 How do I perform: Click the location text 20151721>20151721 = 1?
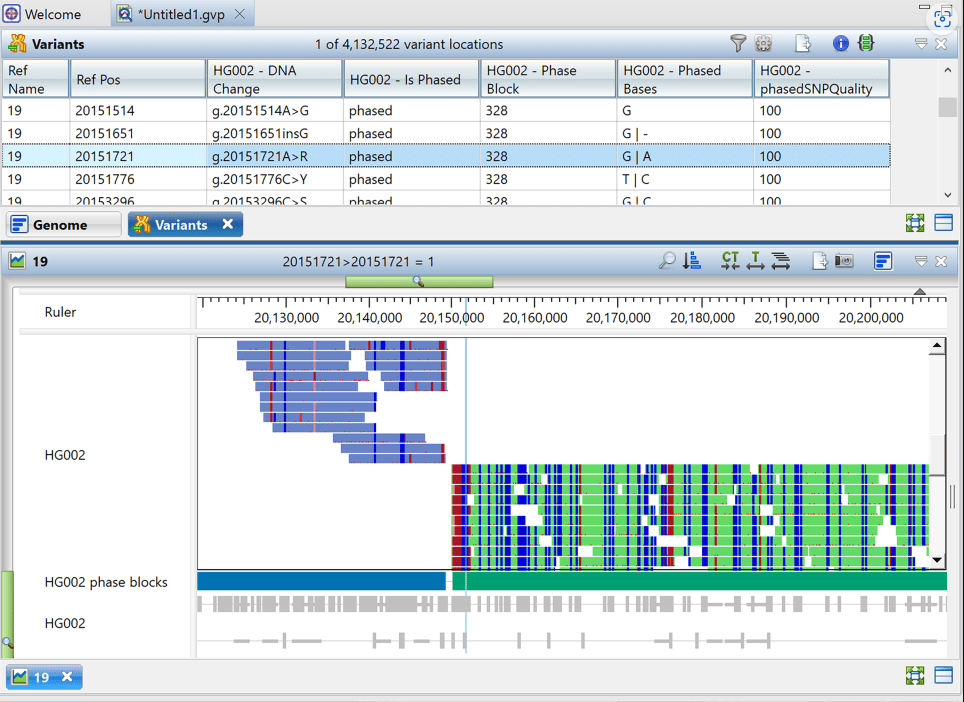click(x=358, y=262)
